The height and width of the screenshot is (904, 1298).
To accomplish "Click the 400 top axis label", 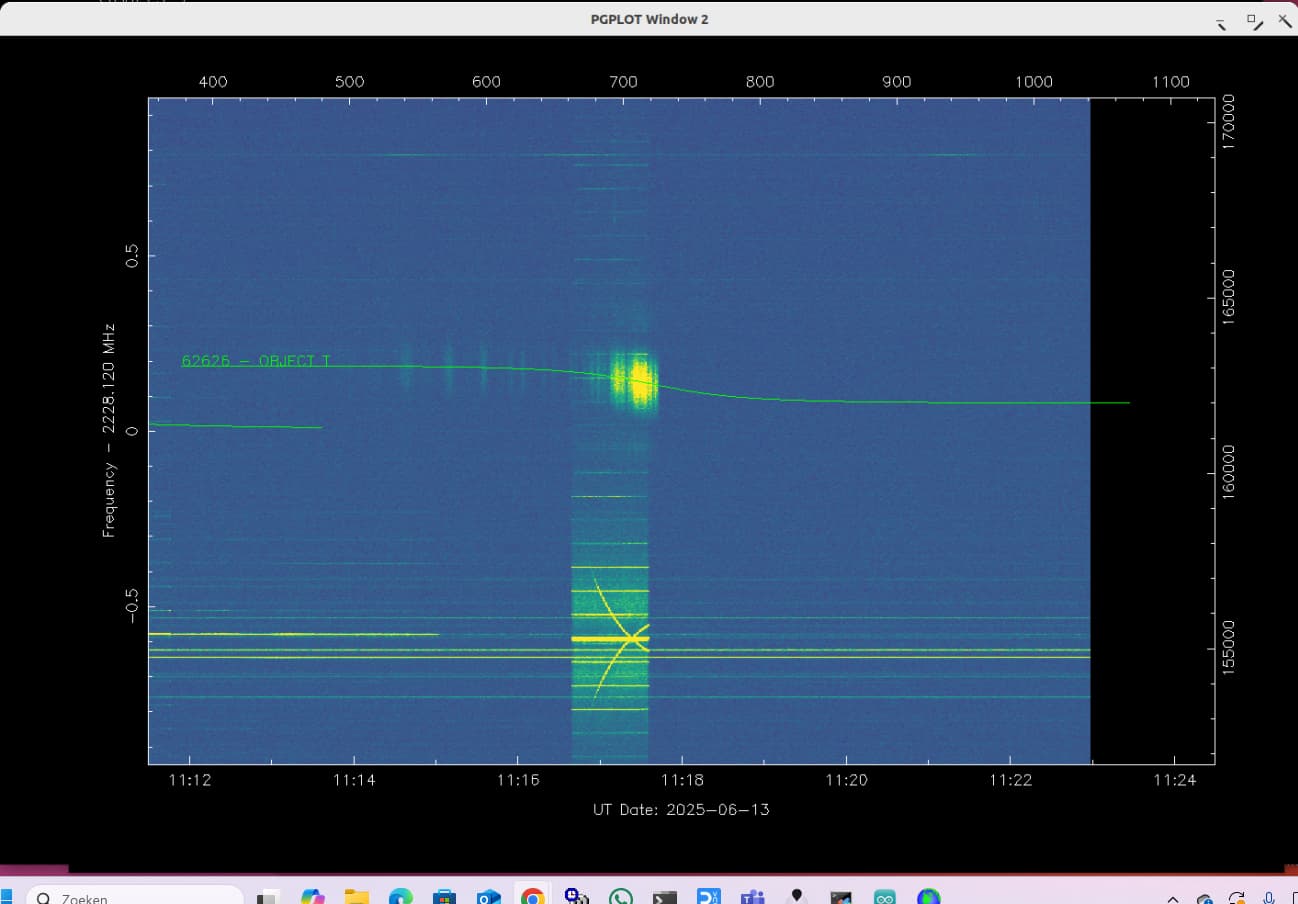I will pyautogui.click(x=213, y=82).
